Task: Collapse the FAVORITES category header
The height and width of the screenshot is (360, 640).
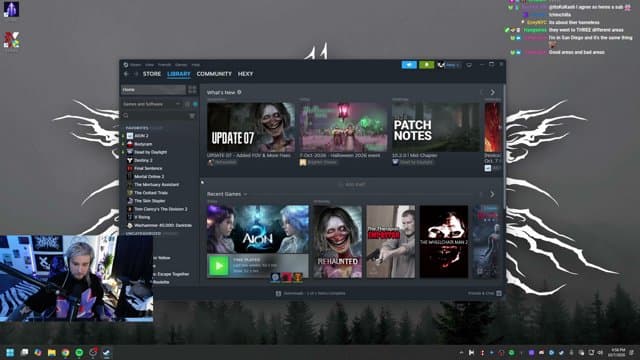Action: tap(137, 128)
